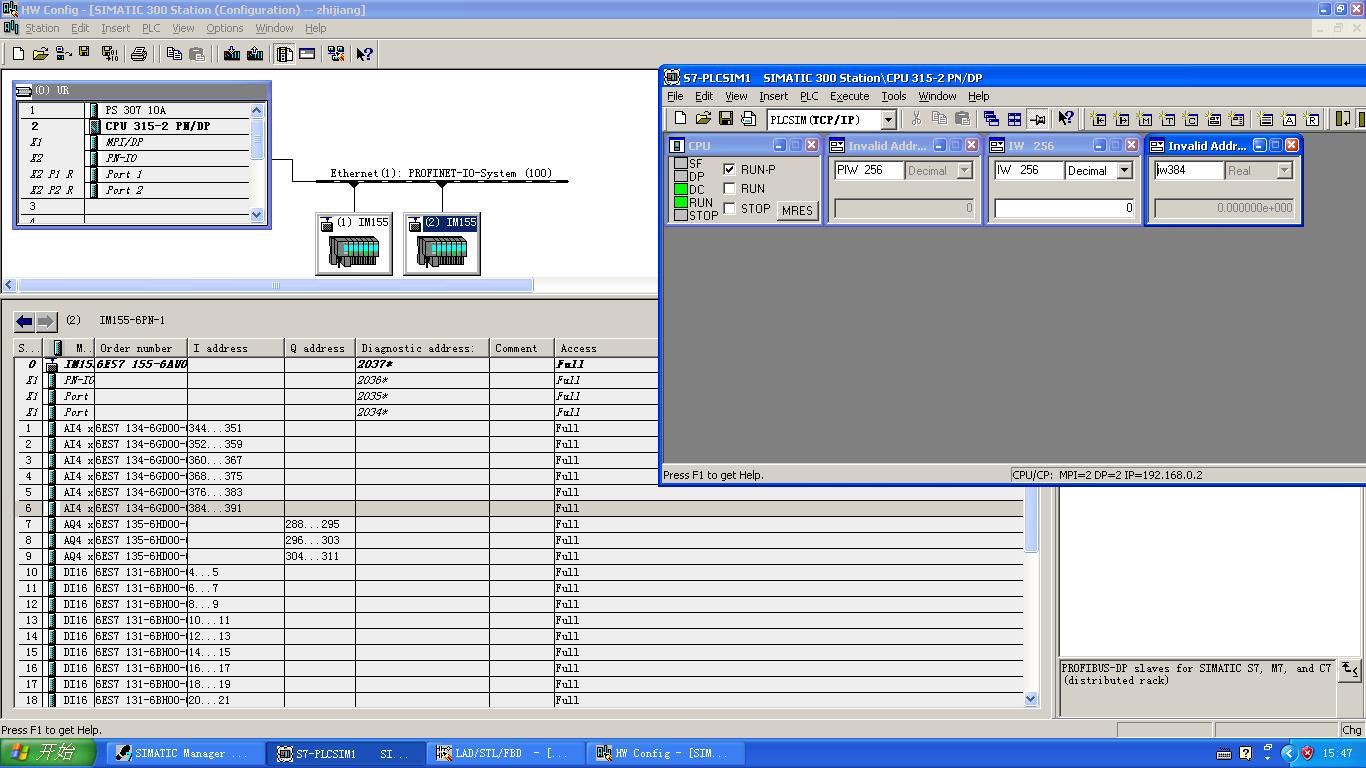
Task: Insert Counter via PLCSIM toolbar icon
Action: [x=1190, y=119]
